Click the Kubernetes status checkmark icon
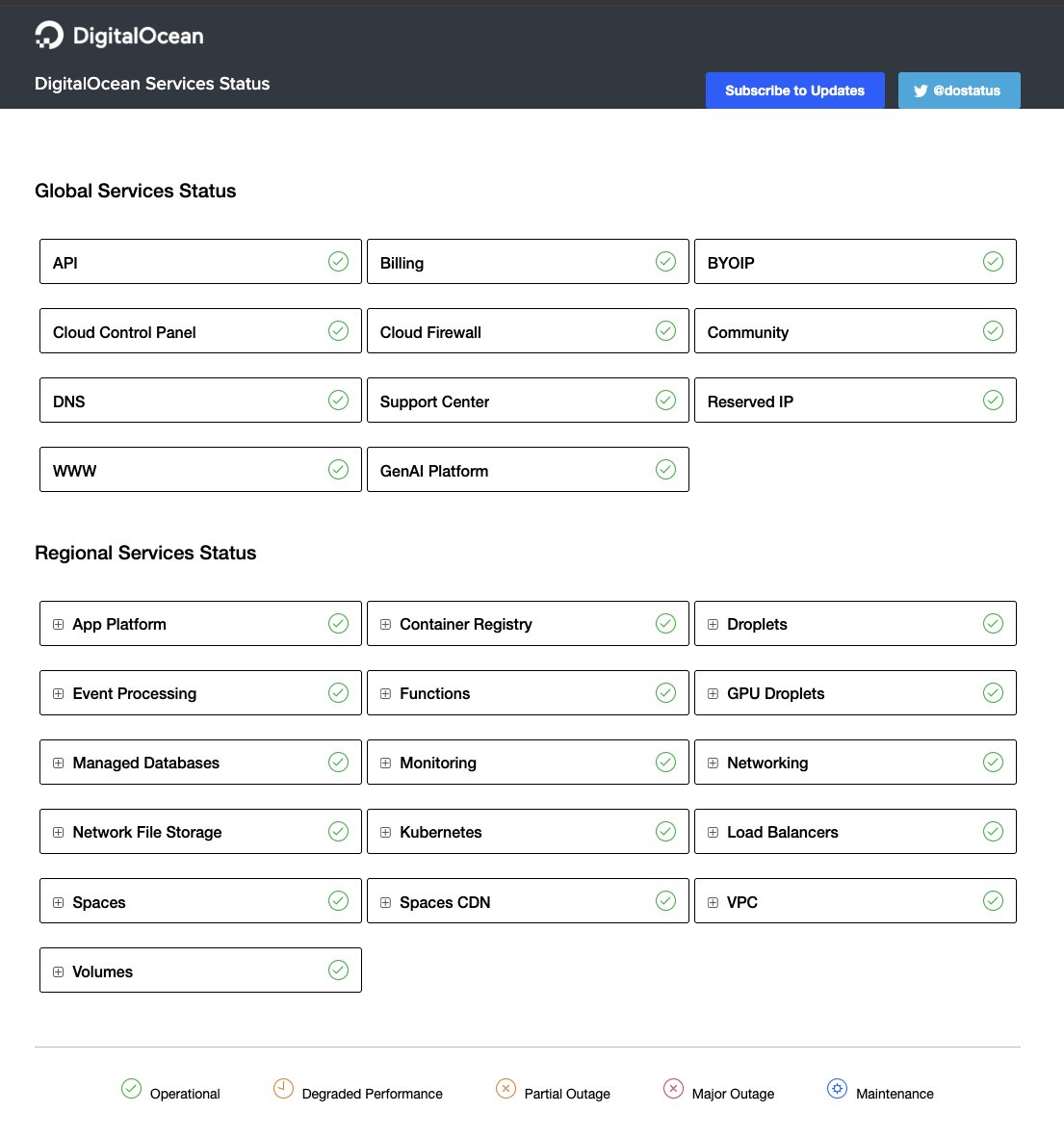The width and height of the screenshot is (1064, 1139). (666, 832)
